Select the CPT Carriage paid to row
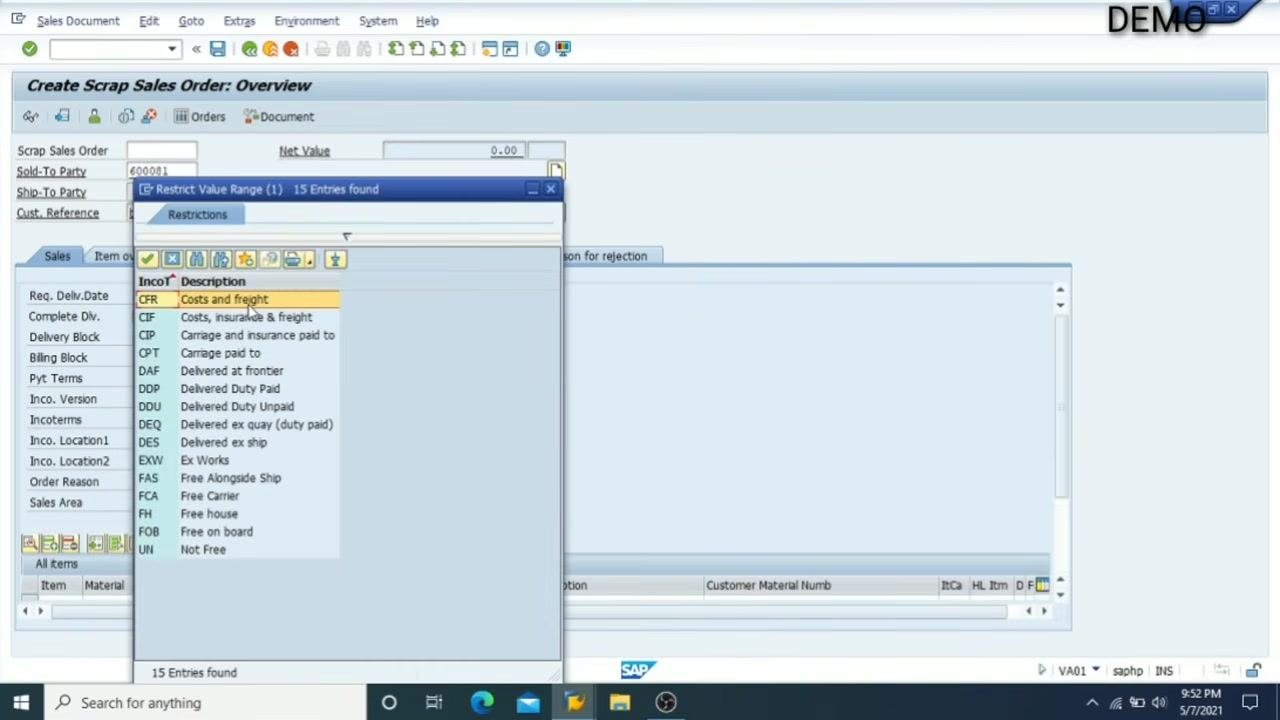The image size is (1280, 720). [x=238, y=353]
